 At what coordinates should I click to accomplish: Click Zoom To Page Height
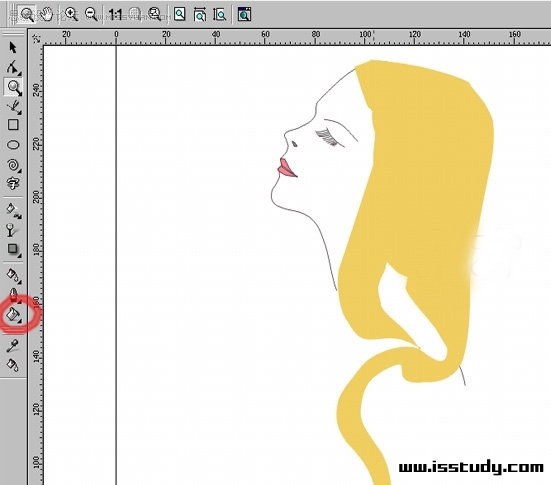pyautogui.click(x=220, y=15)
